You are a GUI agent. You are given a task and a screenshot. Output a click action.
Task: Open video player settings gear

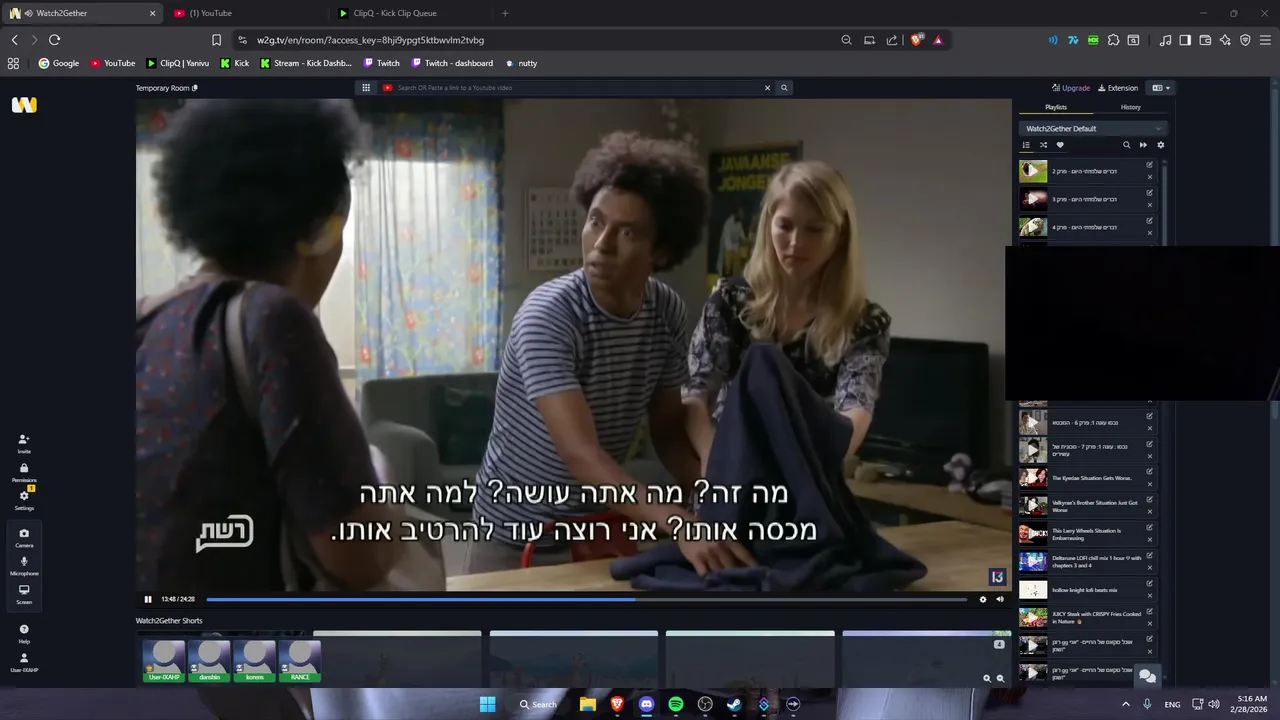pyautogui.click(x=983, y=599)
